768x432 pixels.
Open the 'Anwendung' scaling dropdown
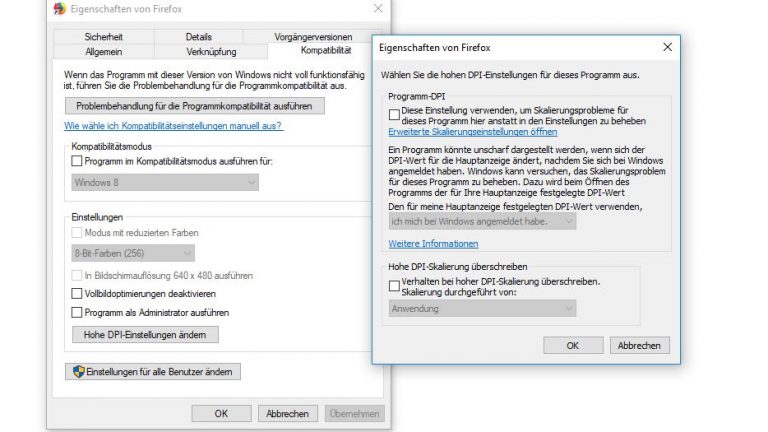tap(482, 309)
